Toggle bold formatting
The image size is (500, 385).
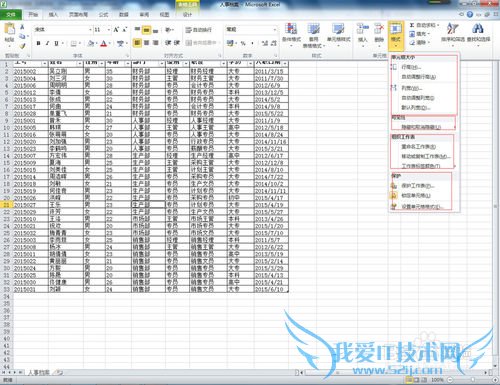(x=38, y=43)
